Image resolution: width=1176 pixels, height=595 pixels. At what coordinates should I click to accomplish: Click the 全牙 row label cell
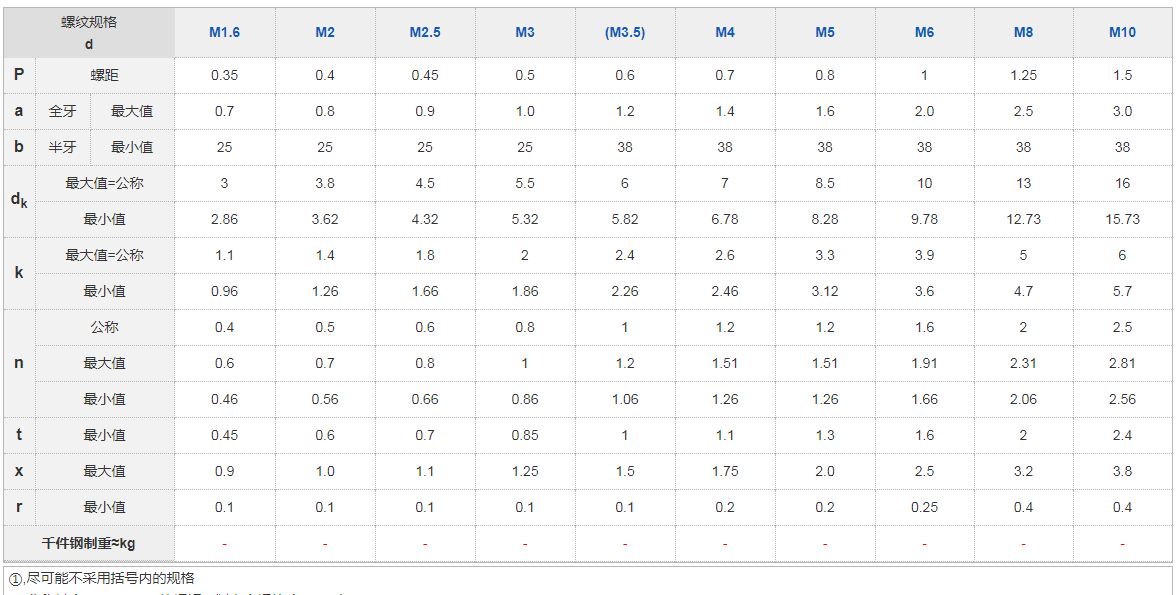62,111
